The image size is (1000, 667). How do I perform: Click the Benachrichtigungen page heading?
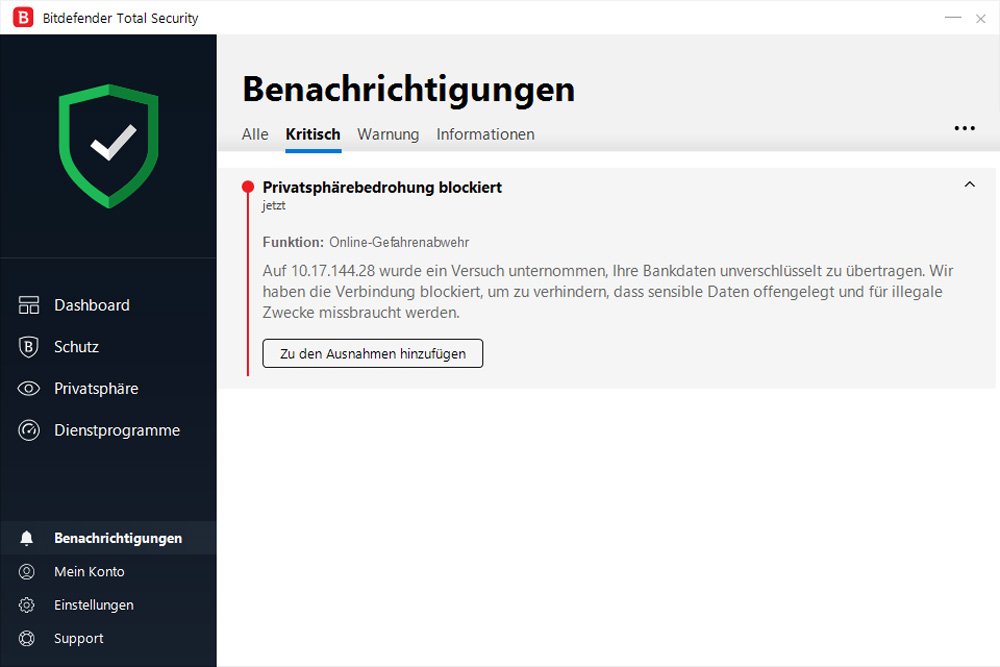click(409, 89)
